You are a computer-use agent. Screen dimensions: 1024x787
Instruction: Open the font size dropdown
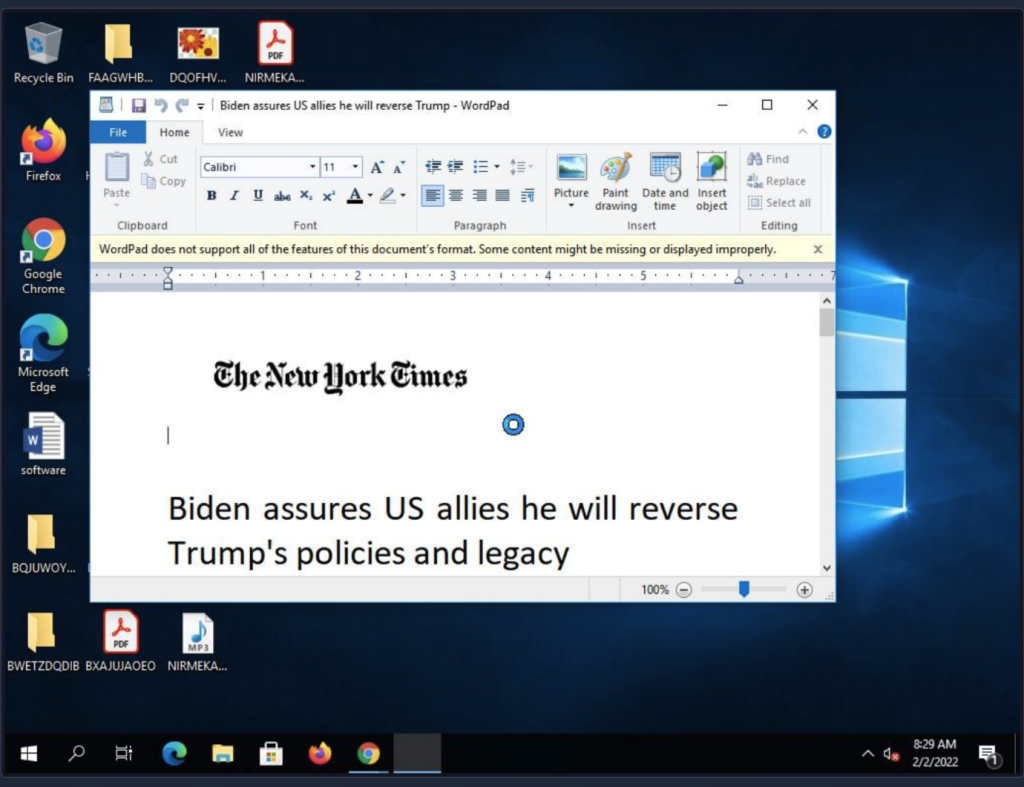(356, 167)
